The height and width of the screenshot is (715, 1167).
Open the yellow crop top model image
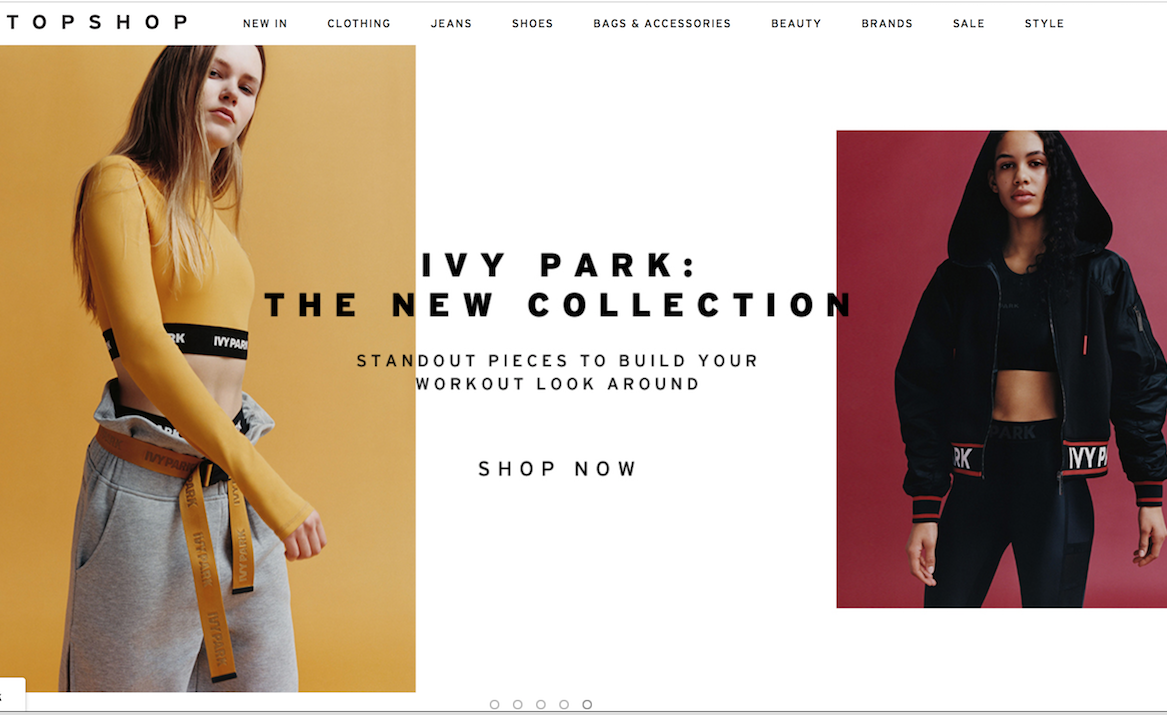[x=208, y=368]
